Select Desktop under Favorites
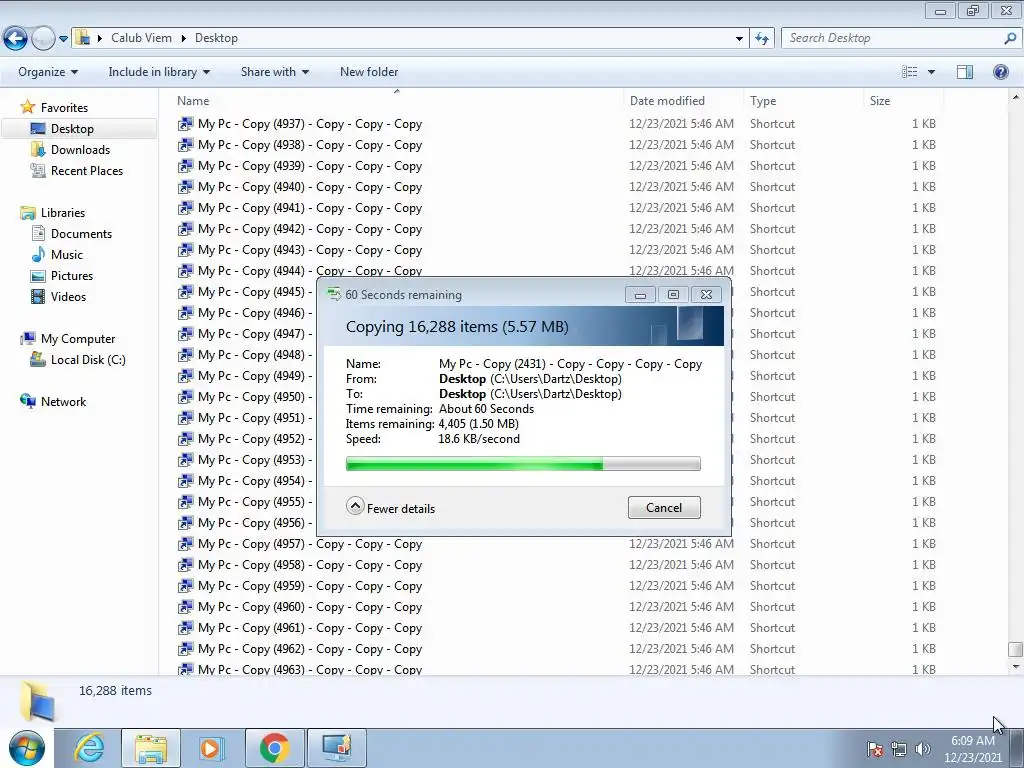Viewport: 1024px width, 768px height. point(72,129)
